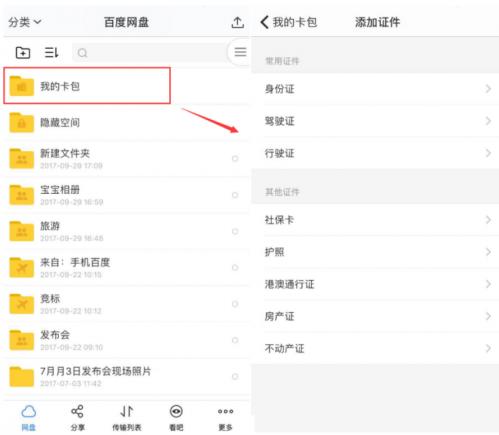Open the 更多 more tab

(226, 418)
